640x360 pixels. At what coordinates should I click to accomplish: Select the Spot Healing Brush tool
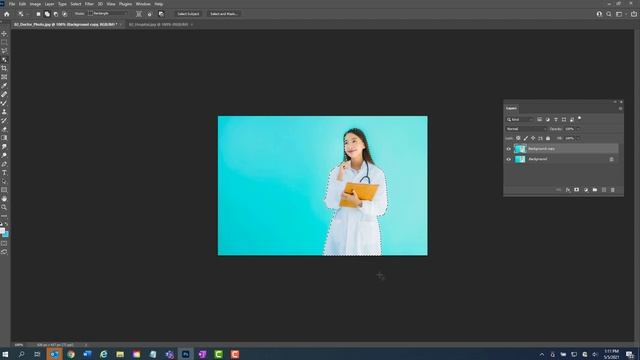tap(4, 94)
